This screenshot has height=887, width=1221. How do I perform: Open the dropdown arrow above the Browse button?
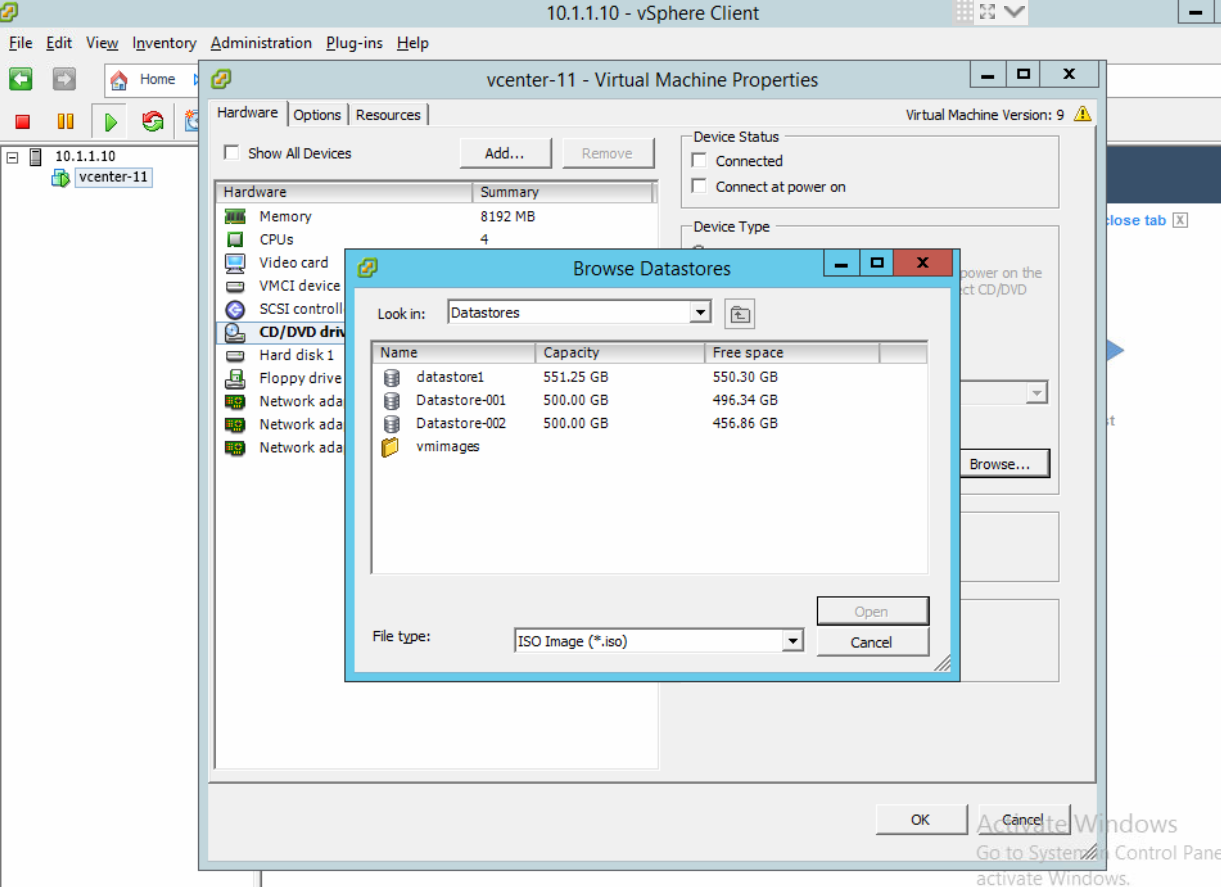pos(1037,393)
